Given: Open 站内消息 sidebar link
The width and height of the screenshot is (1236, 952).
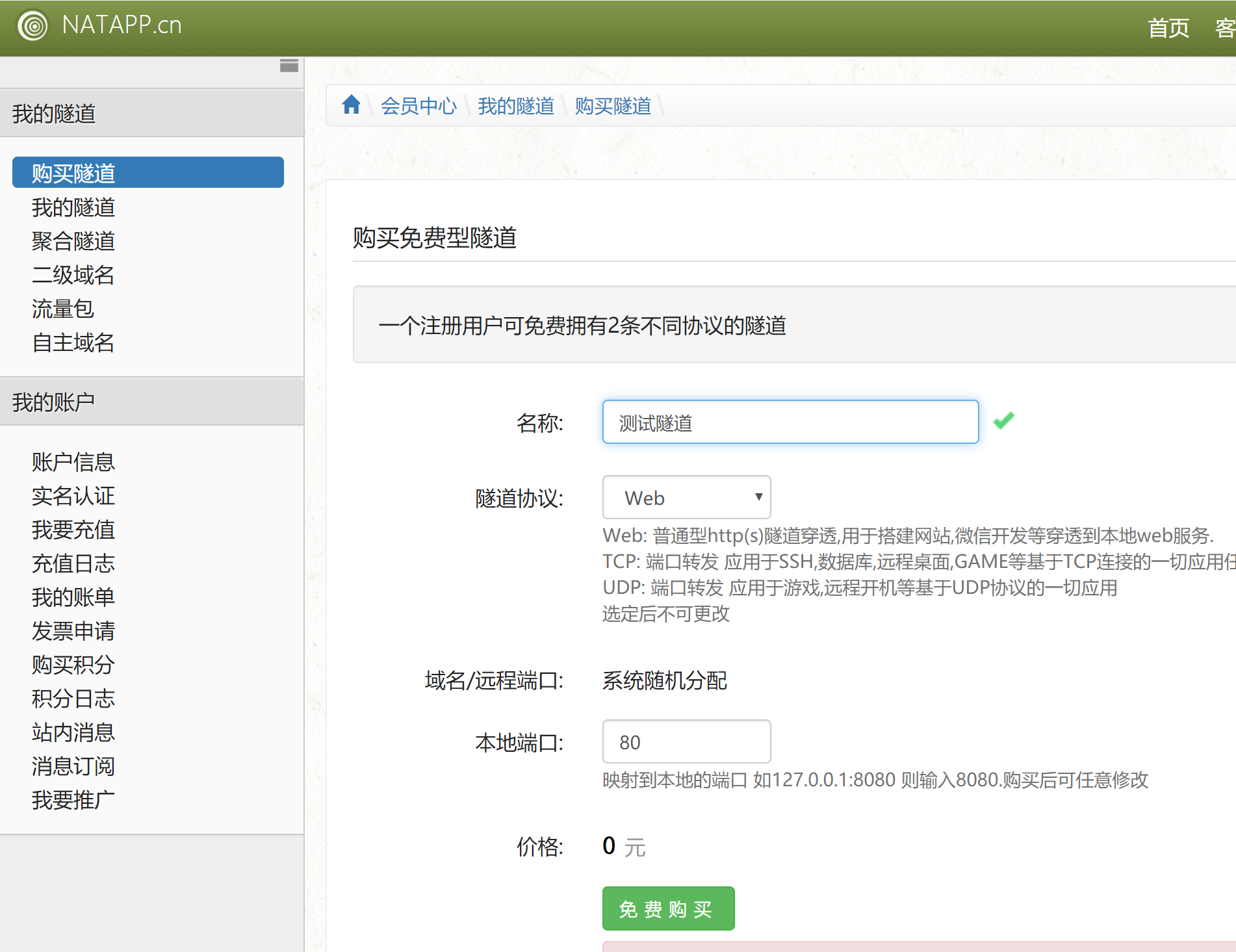Looking at the screenshot, I should [x=73, y=732].
